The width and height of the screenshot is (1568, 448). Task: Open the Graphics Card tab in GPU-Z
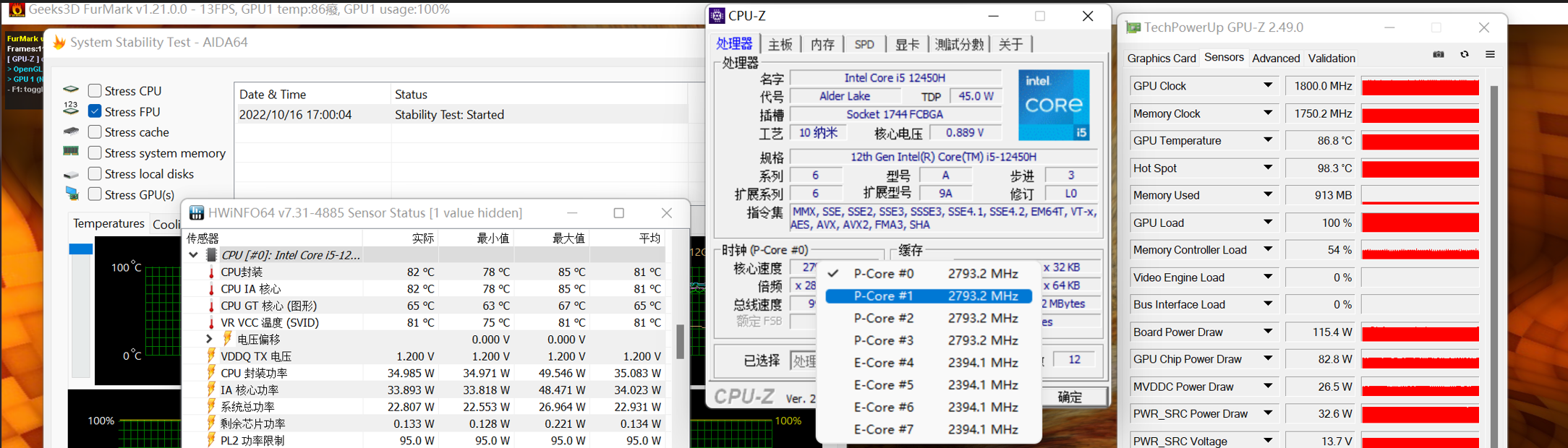(1162, 59)
